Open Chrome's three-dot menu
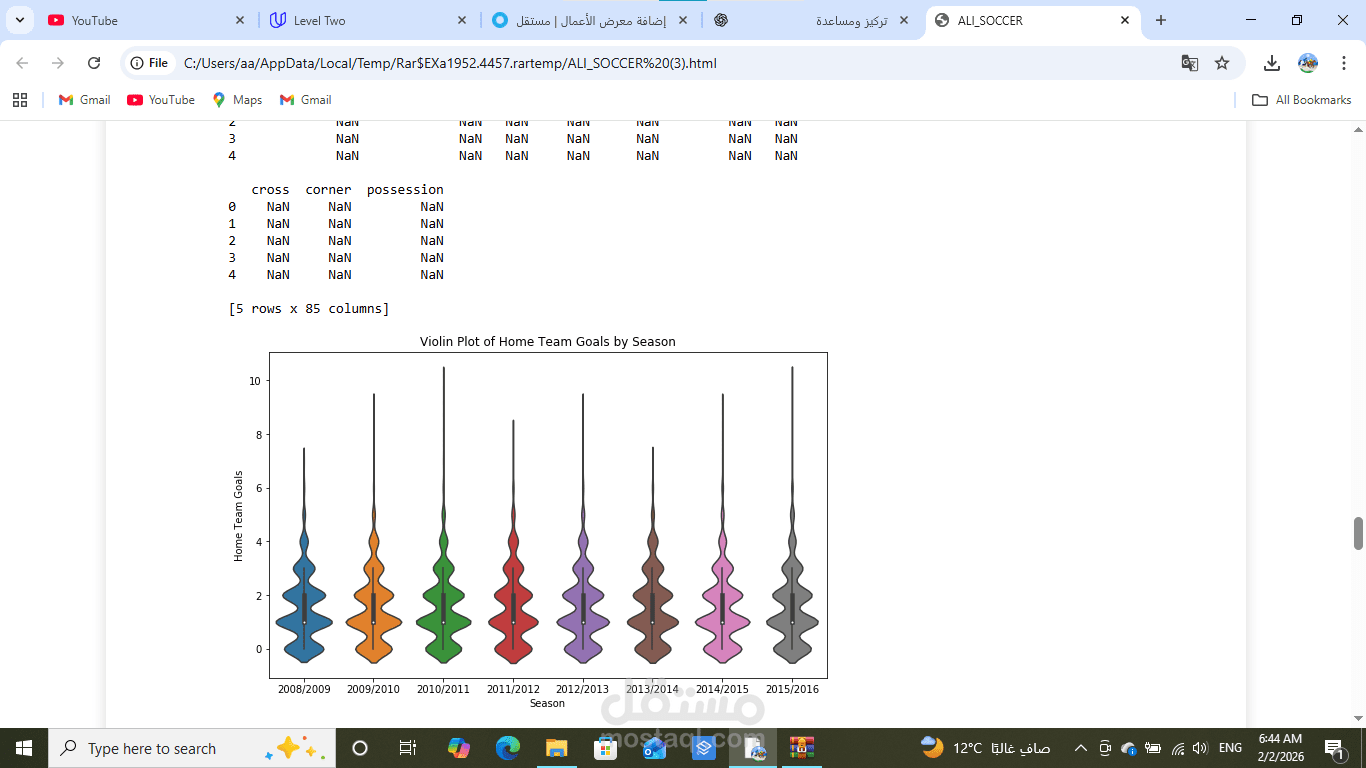 point(1344,62)
